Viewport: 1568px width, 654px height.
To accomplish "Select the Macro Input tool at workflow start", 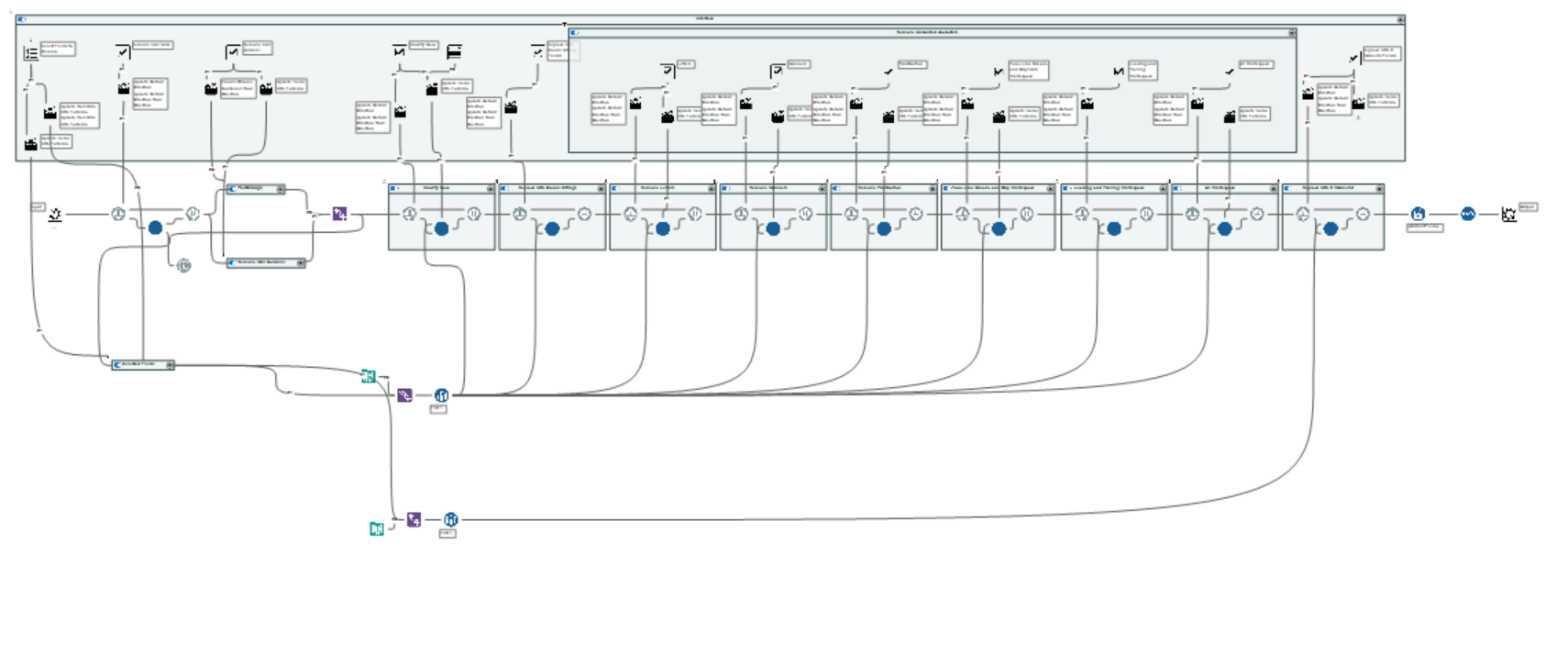I will [55, 214].
